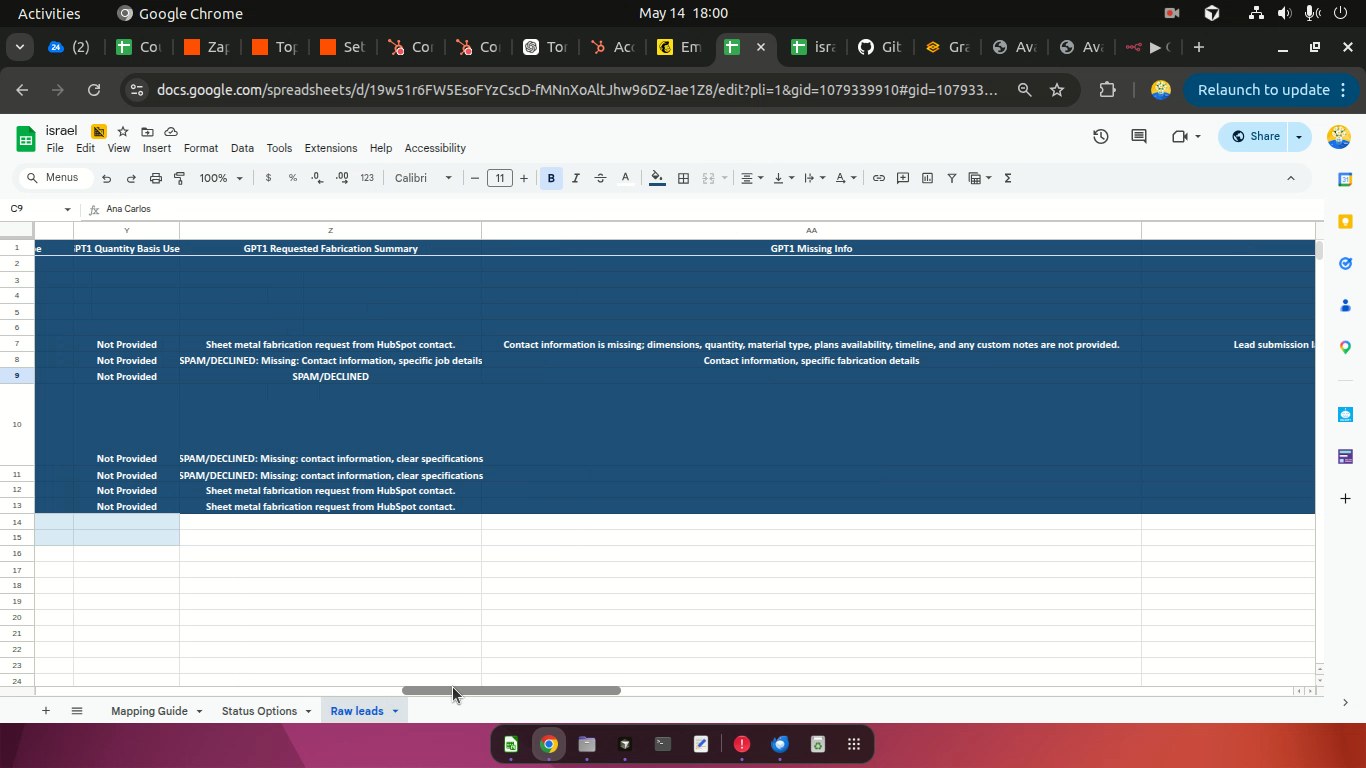Insert a link
Viewport: 1366px width, 768px height.
click(x=878, y=178)
